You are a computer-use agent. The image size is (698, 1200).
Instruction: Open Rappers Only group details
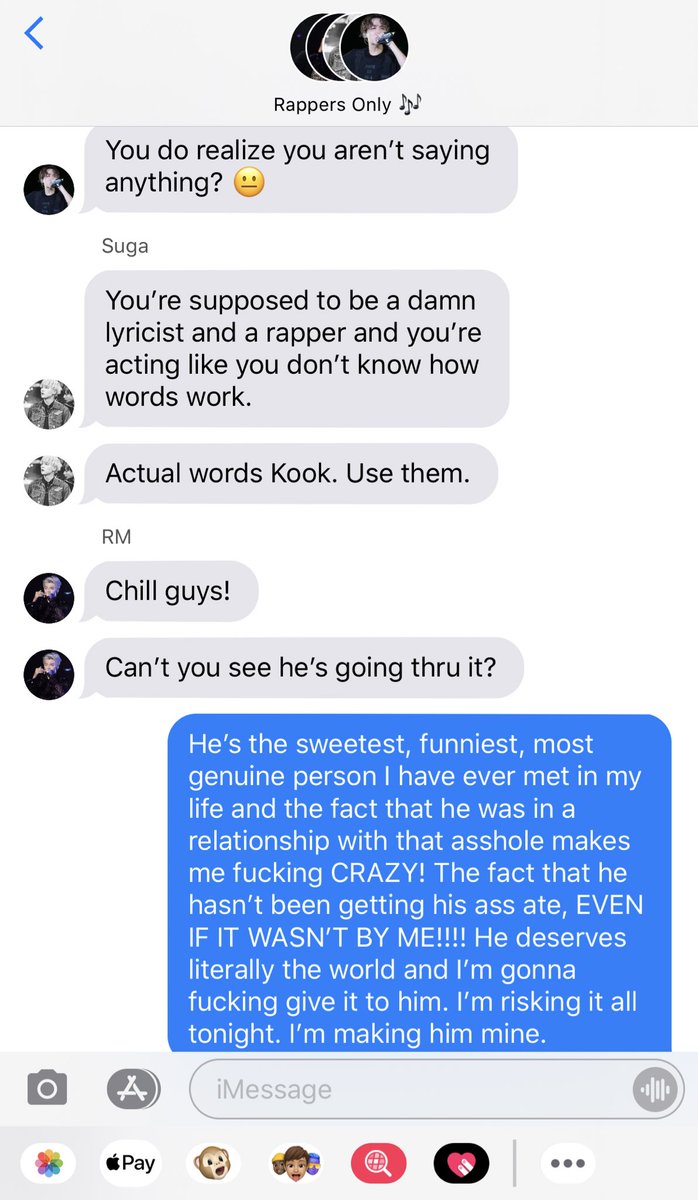349,104
